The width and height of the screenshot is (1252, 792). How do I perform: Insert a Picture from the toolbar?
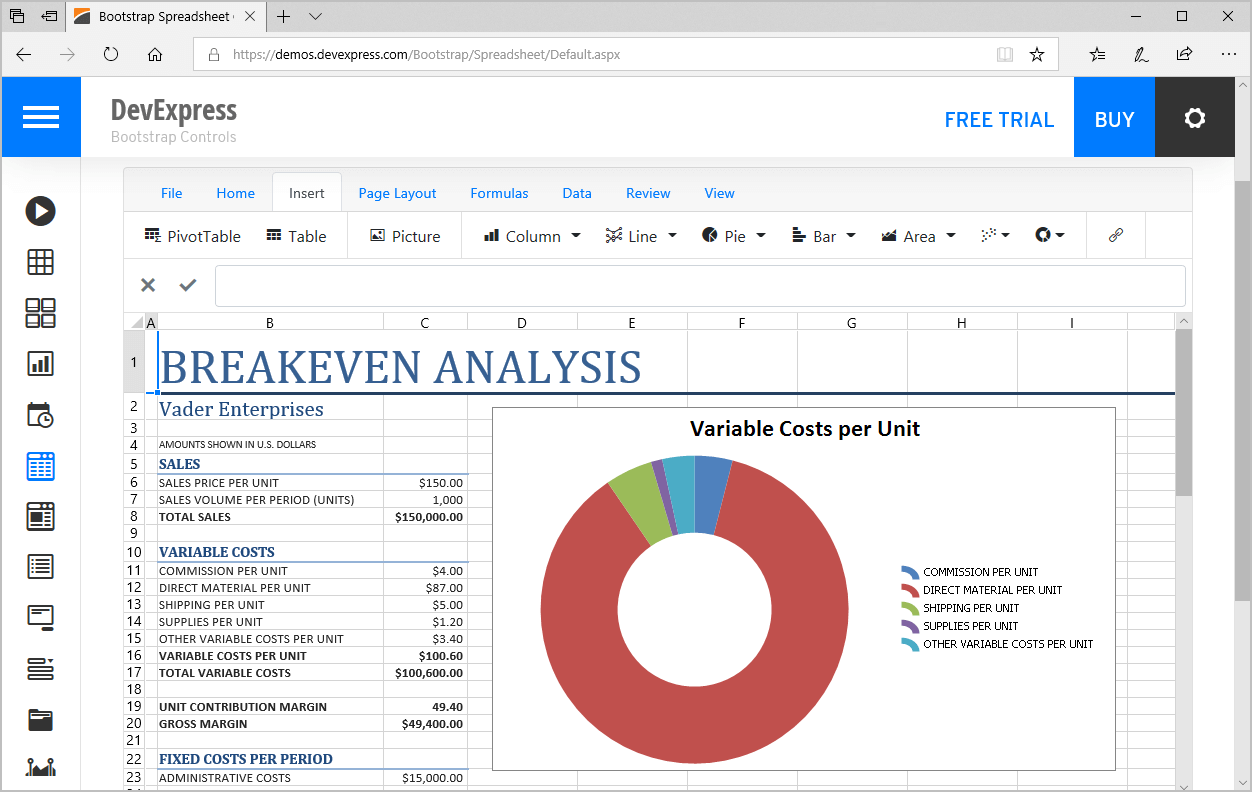[405, 236]
